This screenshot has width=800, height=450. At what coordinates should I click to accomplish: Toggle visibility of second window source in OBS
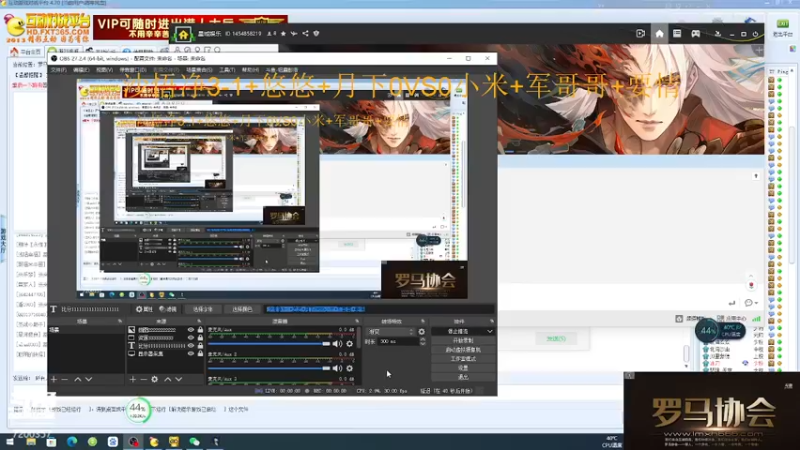pos(191,338)
